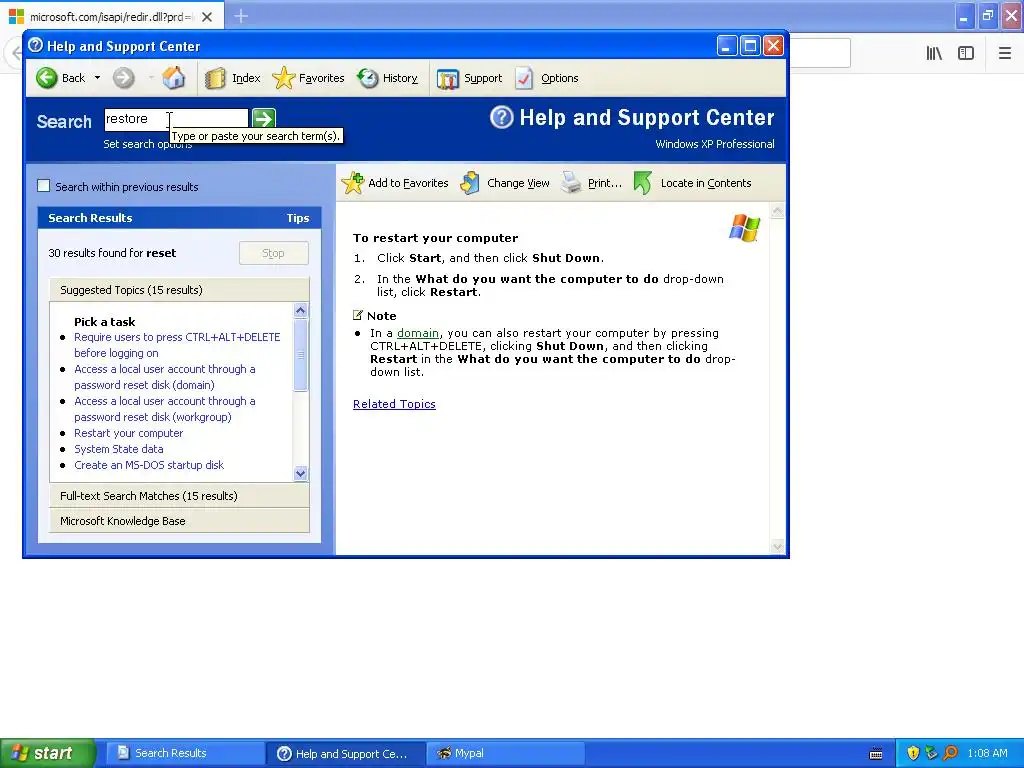The height and width of the screenshot is (768, 1024).
Task: Click results list scroll up arrow
Action: tap(300, 310)
